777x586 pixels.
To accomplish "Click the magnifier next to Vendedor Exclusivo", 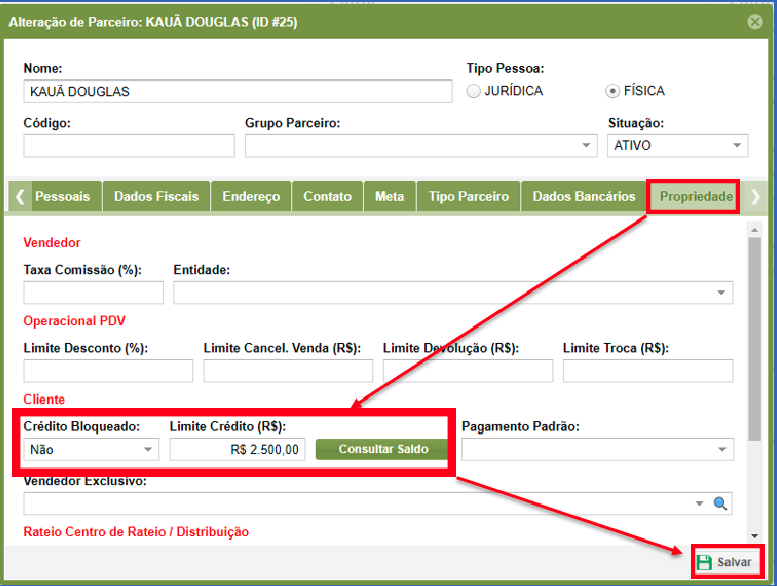I will point(720,504).
